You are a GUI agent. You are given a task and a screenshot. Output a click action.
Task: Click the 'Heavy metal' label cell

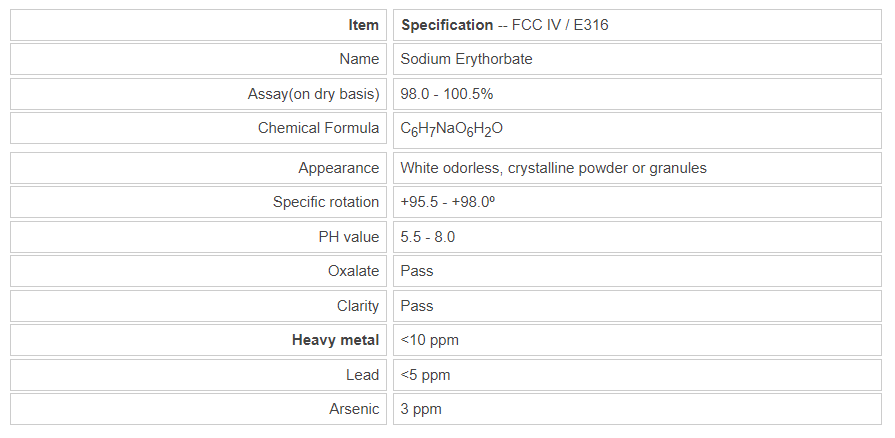pos(335,340)
